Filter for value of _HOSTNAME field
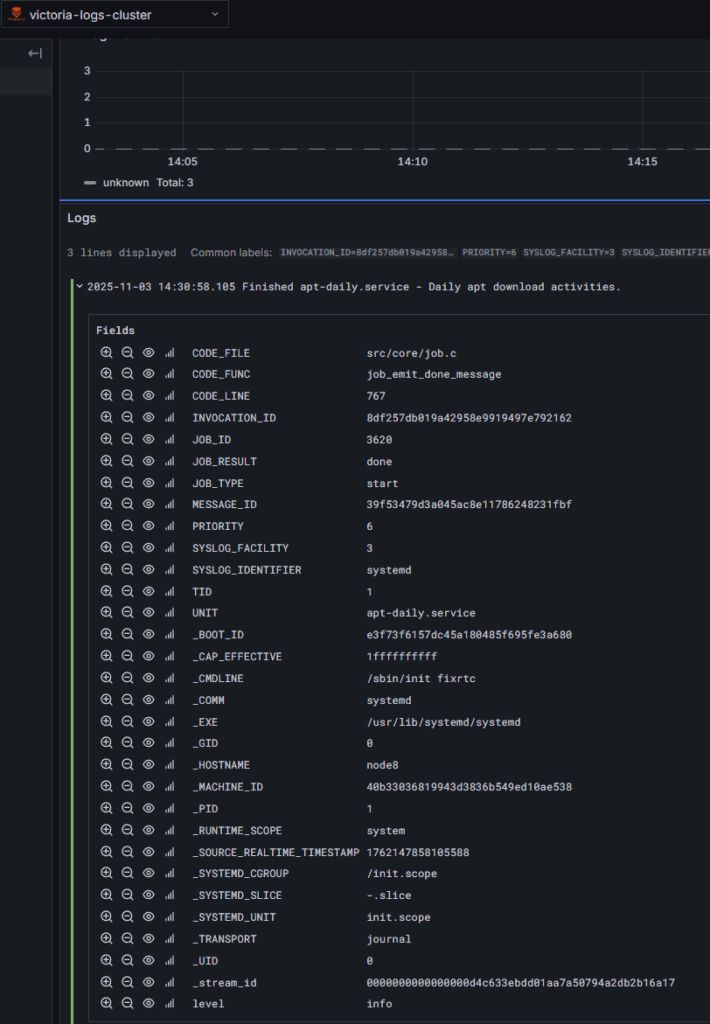The height and width of the screenshot is (1024, 710). point(106,765)
